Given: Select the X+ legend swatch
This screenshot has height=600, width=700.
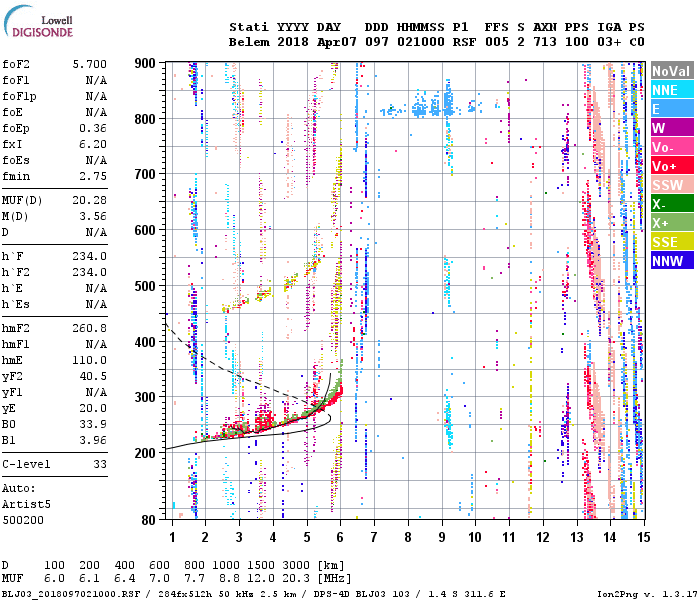Looking at the screenshot, I should point(672,223).
